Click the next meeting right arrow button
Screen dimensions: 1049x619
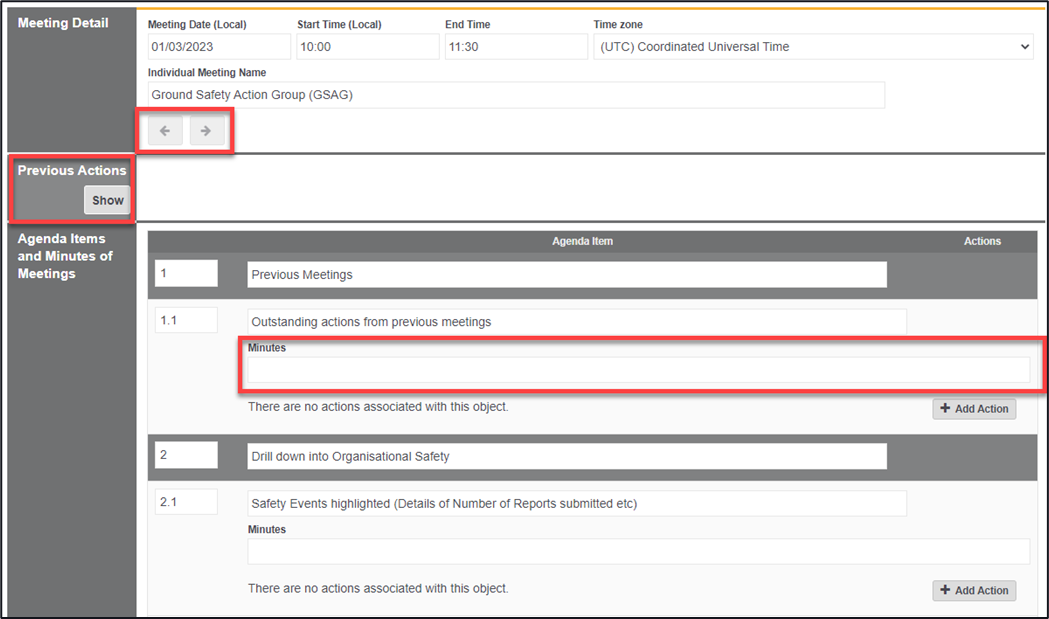pos(207,131)
